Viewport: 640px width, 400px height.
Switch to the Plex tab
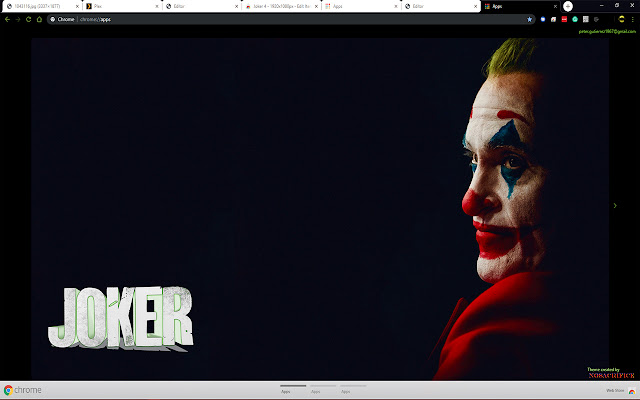[x=121, y=6]
